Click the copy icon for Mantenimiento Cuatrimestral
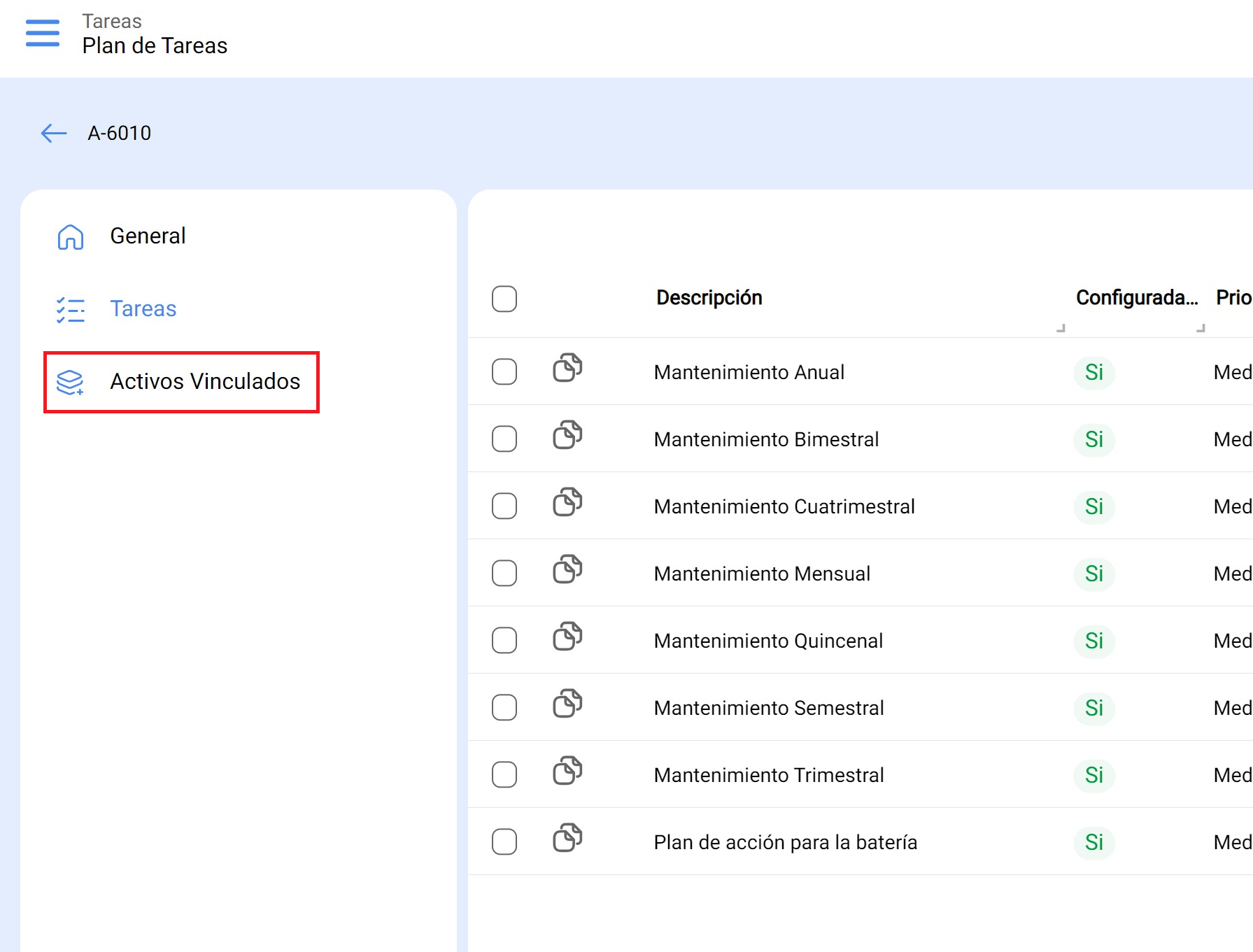 pyautogui.click(x=567, y=502)
